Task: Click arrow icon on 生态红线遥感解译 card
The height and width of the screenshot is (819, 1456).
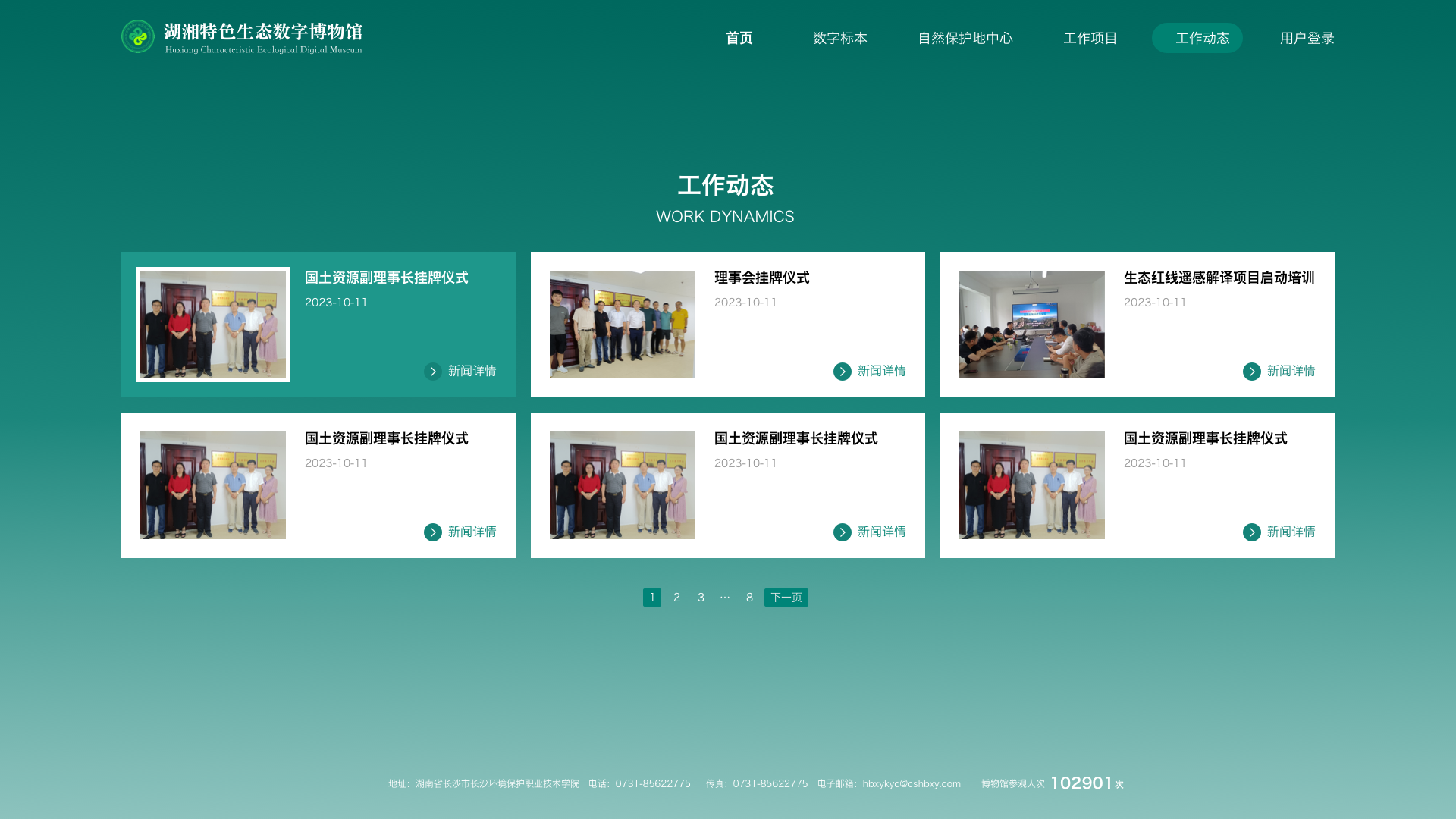Action: tap(1251, 372)
